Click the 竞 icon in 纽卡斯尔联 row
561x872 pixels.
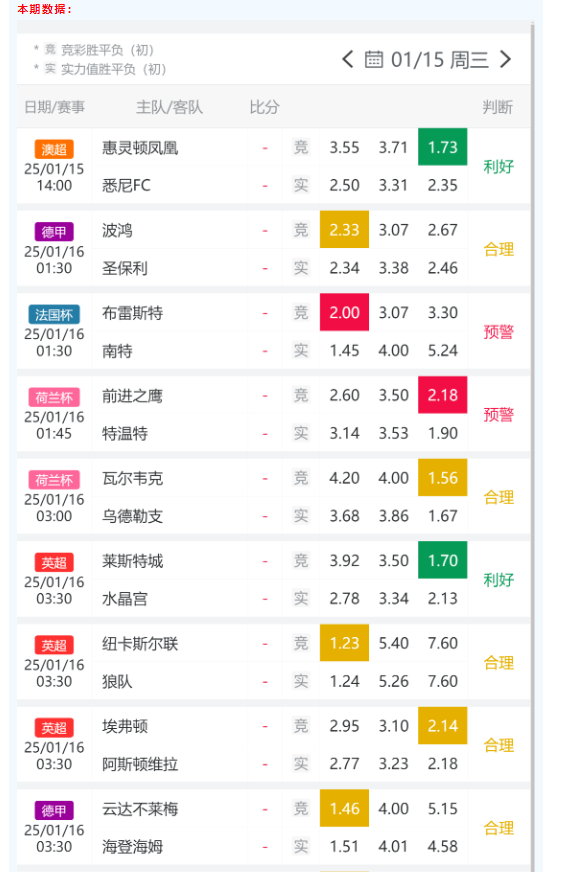pyautogui.click(x=301, y=643)
